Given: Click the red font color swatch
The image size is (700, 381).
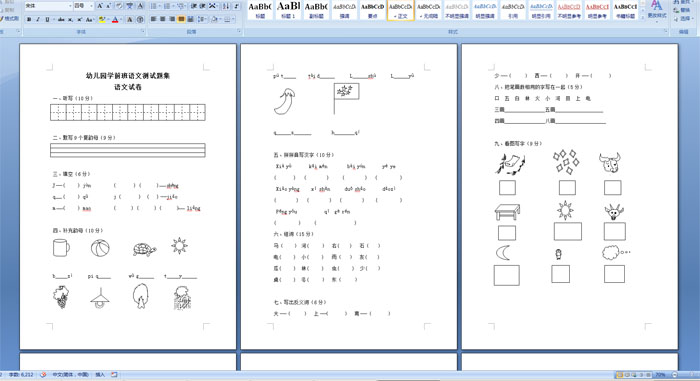Looking at the screenshot, I should coord(115,20).
